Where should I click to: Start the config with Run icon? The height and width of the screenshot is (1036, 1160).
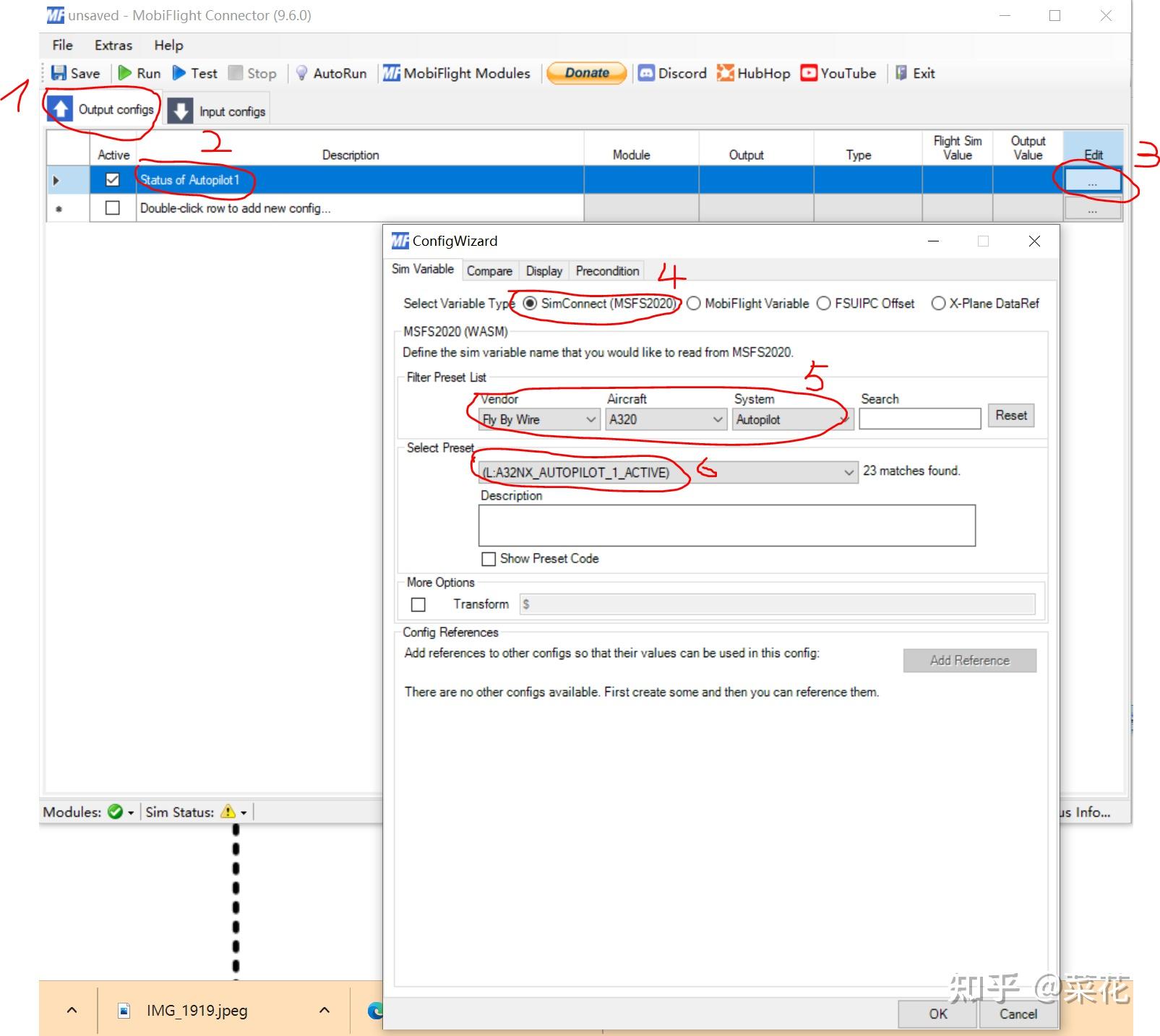tap(125, 73)
